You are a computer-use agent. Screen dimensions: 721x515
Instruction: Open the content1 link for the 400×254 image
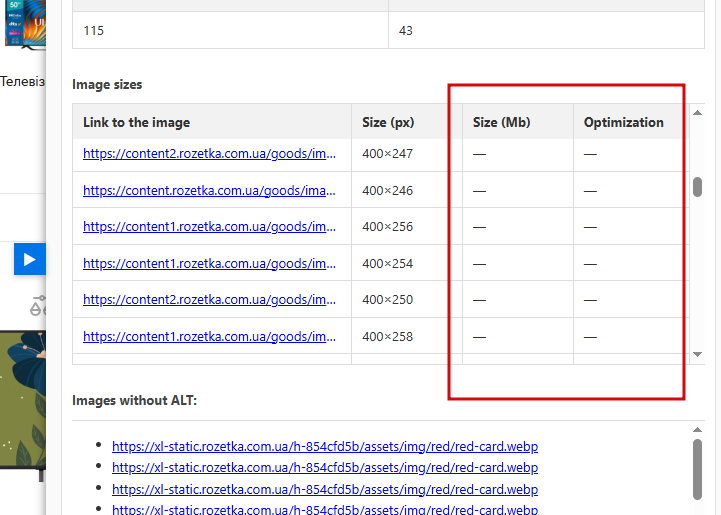[209, 263]
